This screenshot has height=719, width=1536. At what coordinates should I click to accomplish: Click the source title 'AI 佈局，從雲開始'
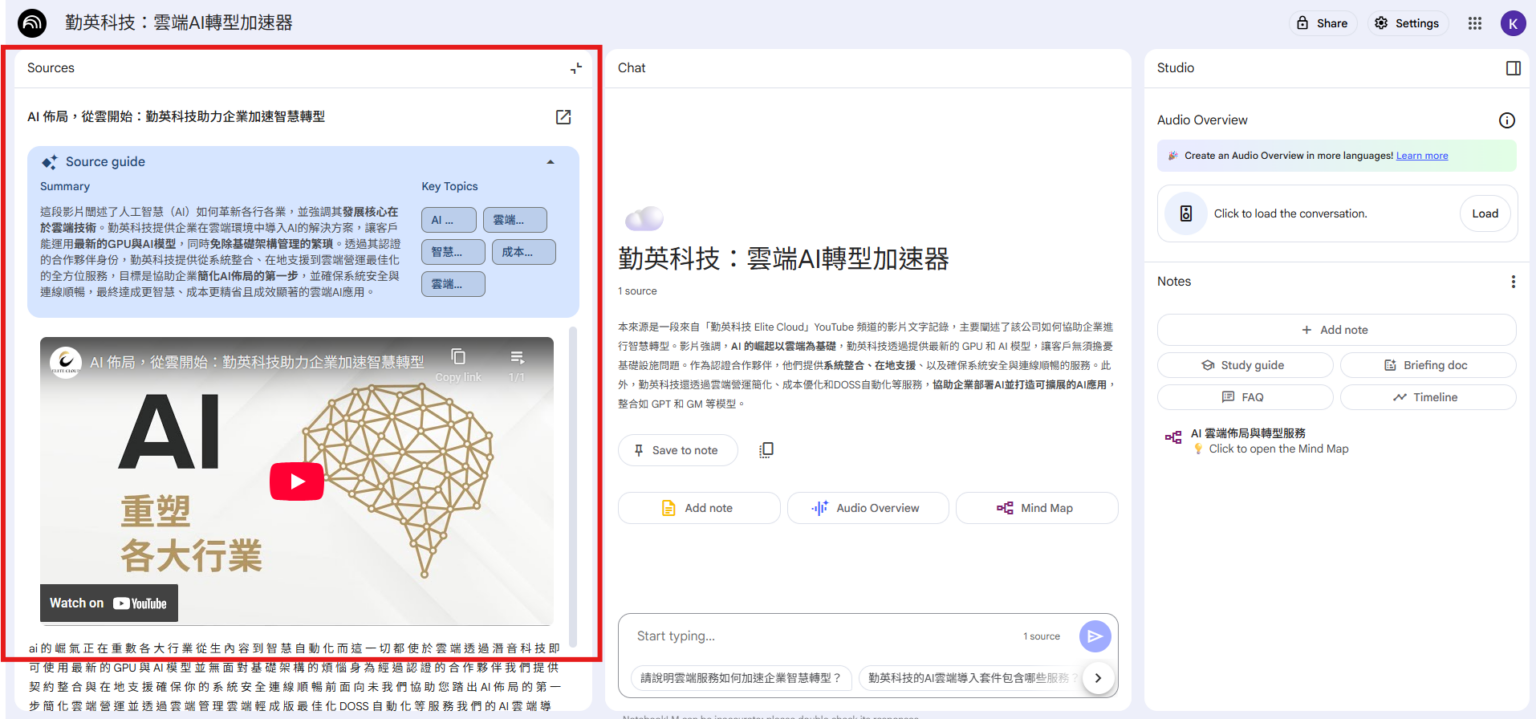(x=176, y=117)
